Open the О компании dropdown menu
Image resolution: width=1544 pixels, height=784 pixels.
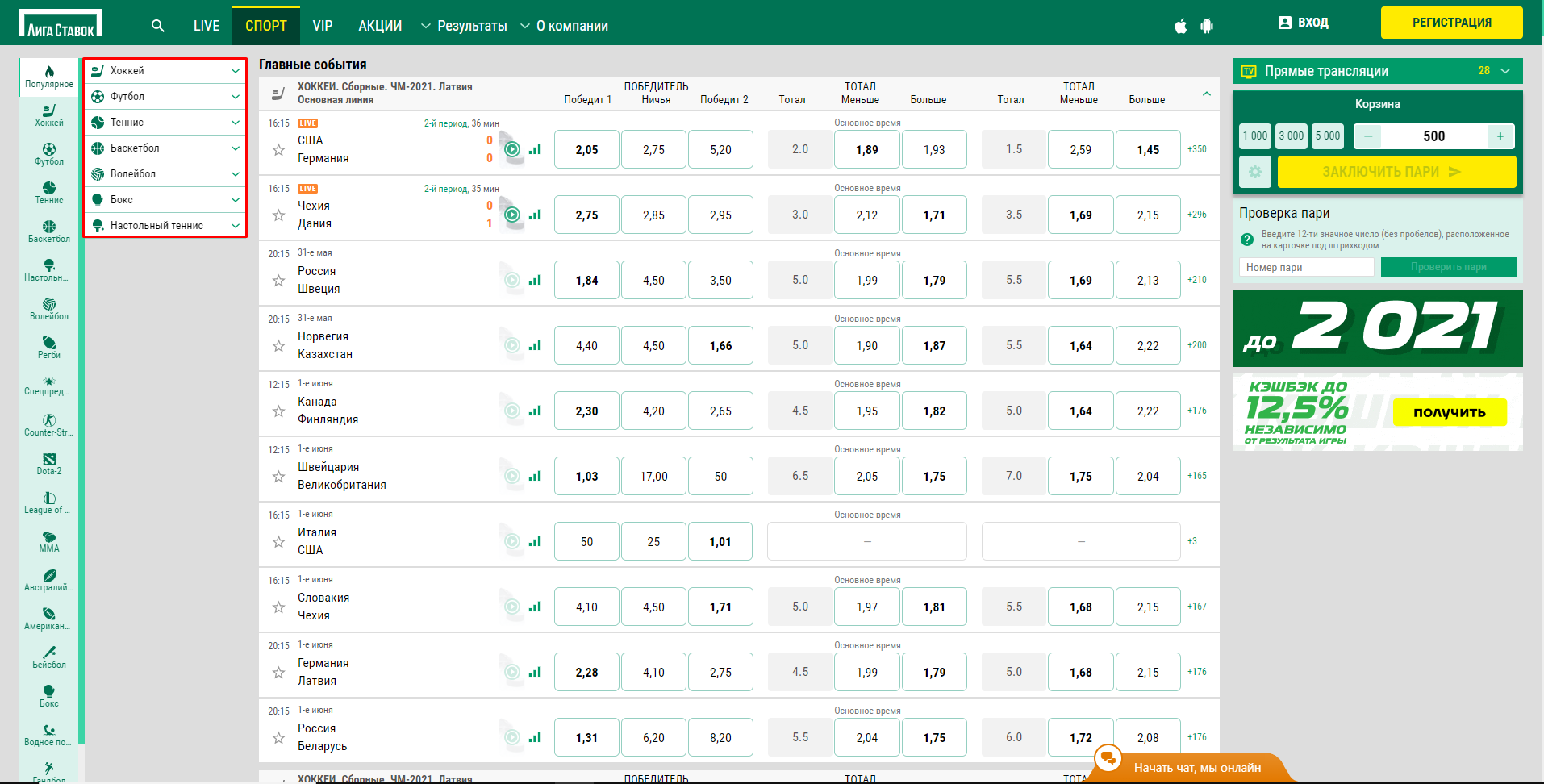click(564, 26)
